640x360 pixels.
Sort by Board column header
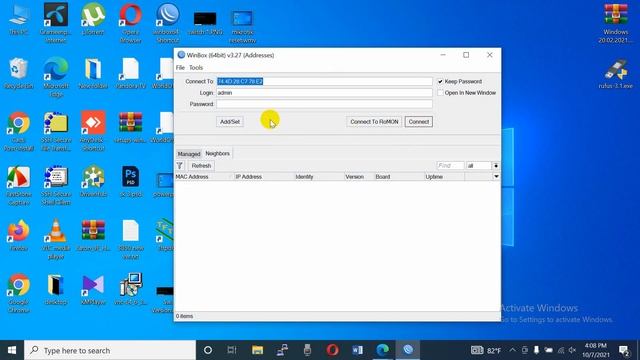coord(399,177)
